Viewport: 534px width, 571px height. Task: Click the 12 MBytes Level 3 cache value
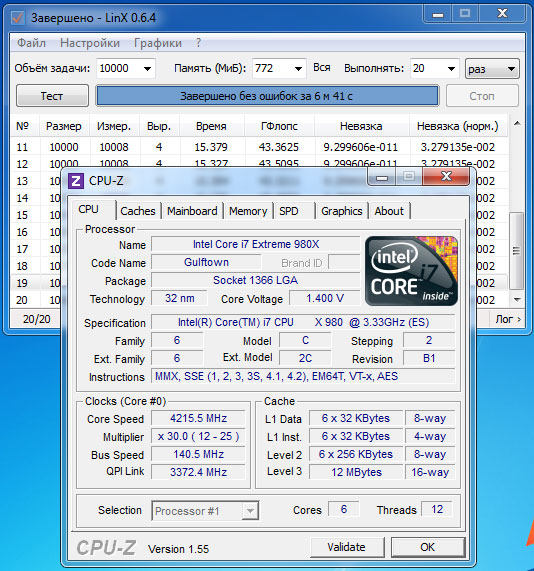click(356, 472)
